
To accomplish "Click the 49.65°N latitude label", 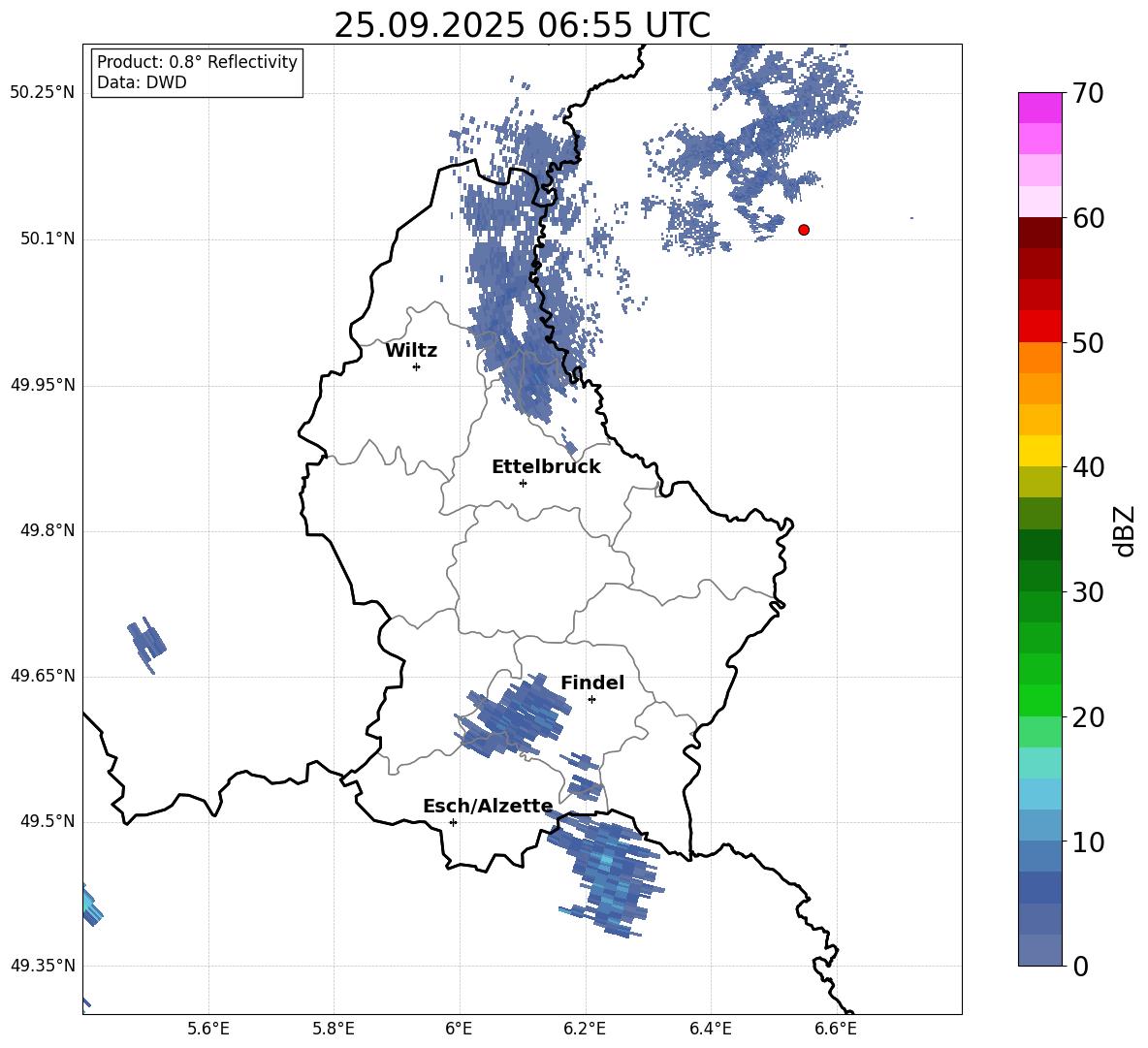I will tap(43, 676).
